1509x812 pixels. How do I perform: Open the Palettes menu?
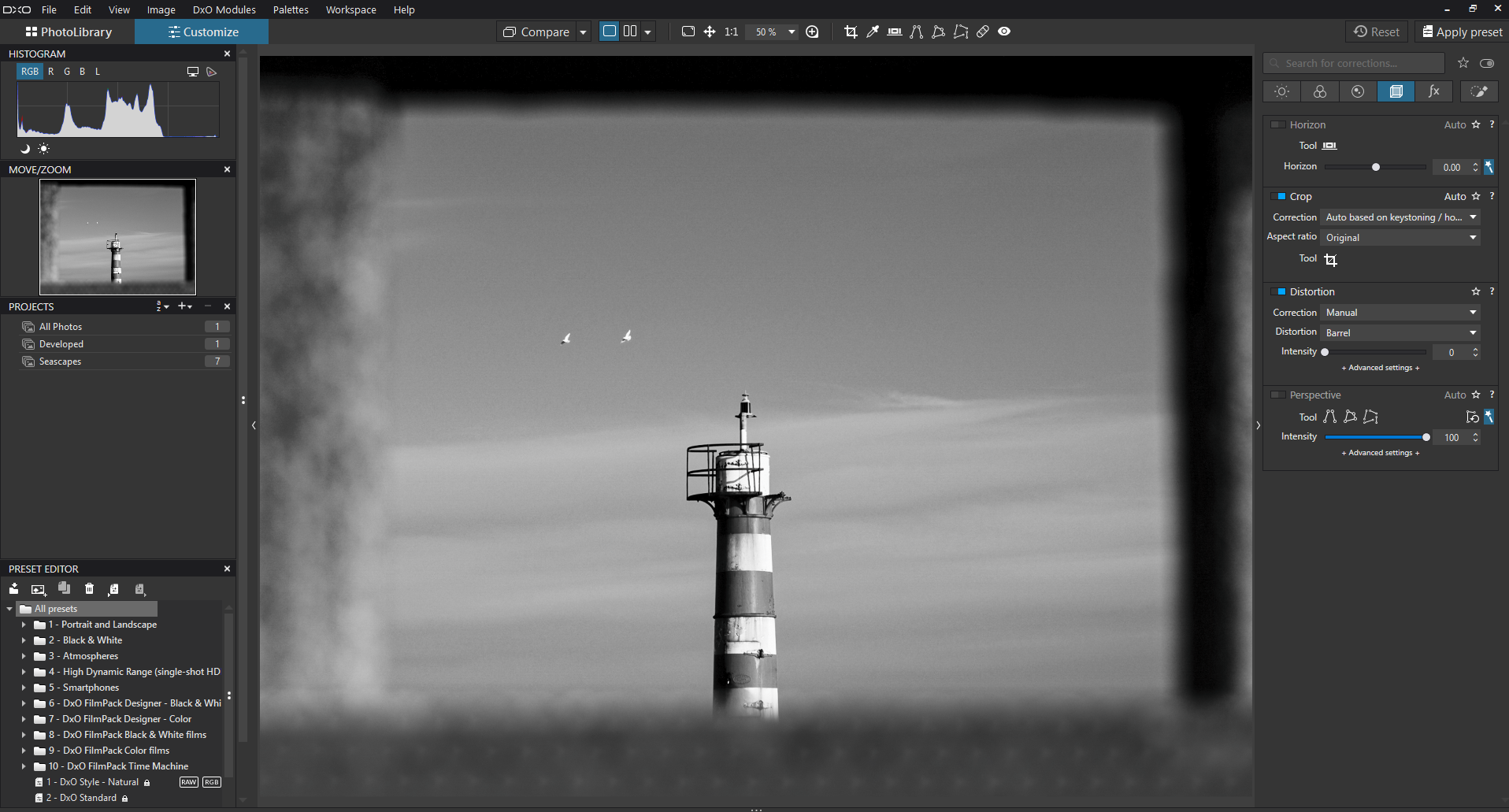point(290,9)
